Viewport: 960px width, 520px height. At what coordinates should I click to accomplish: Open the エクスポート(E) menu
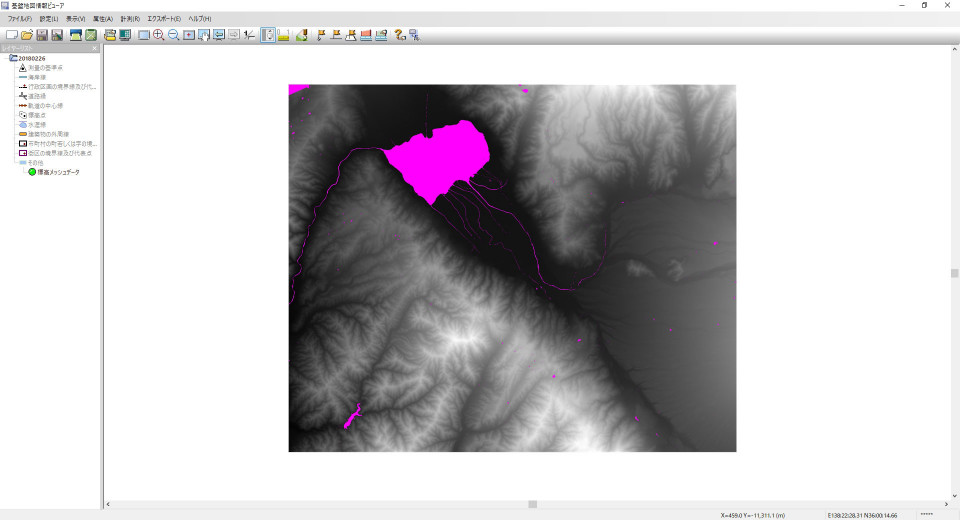(x=164, y=19)
